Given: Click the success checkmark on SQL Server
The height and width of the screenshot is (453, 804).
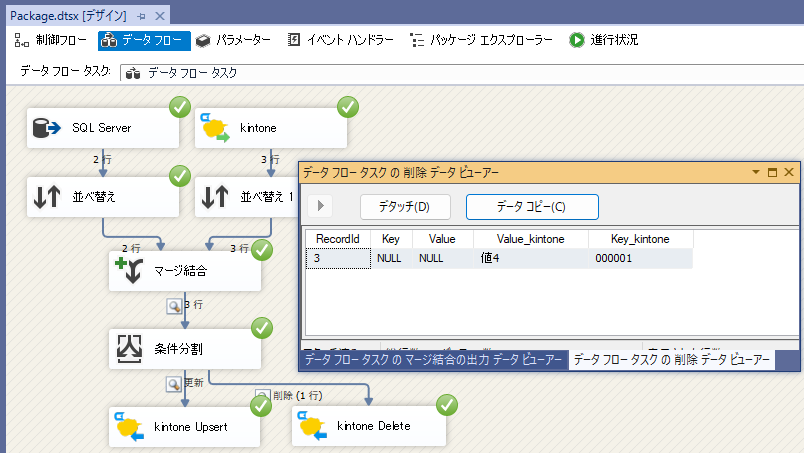Looking at the screenshot, I should point(180,107).
